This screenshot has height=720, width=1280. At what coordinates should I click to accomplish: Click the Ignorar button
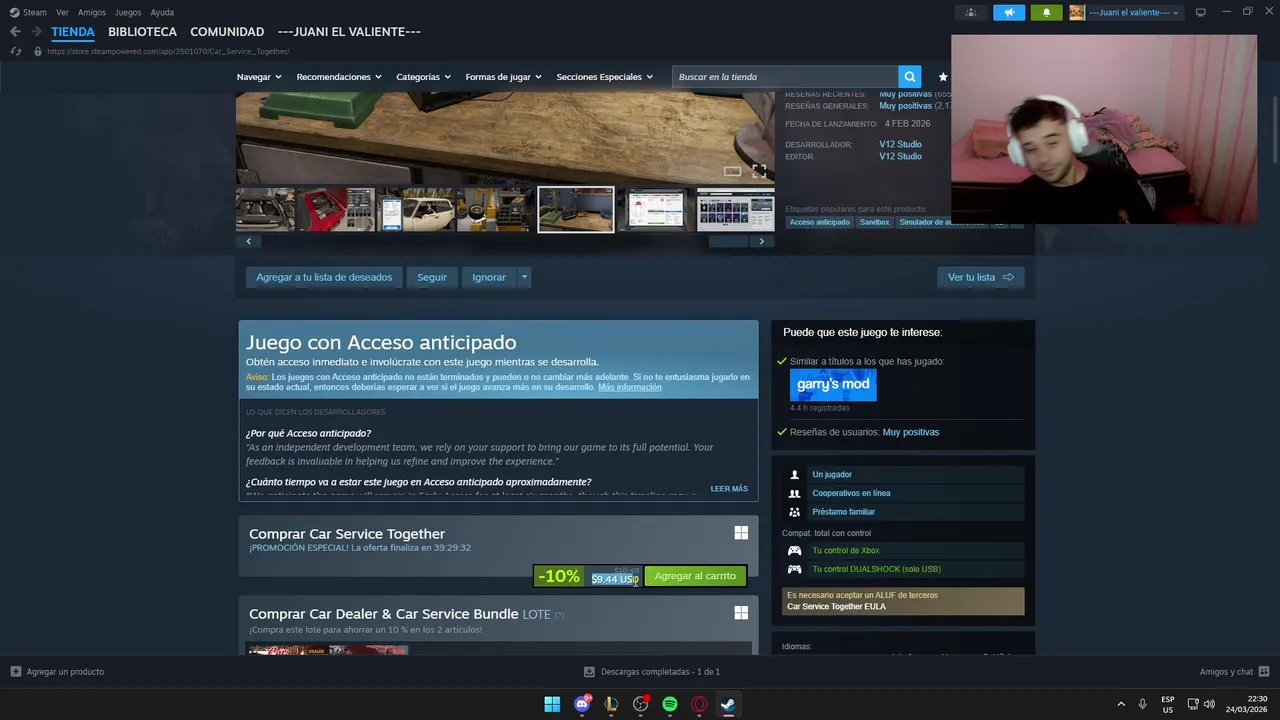click(489, 277)
